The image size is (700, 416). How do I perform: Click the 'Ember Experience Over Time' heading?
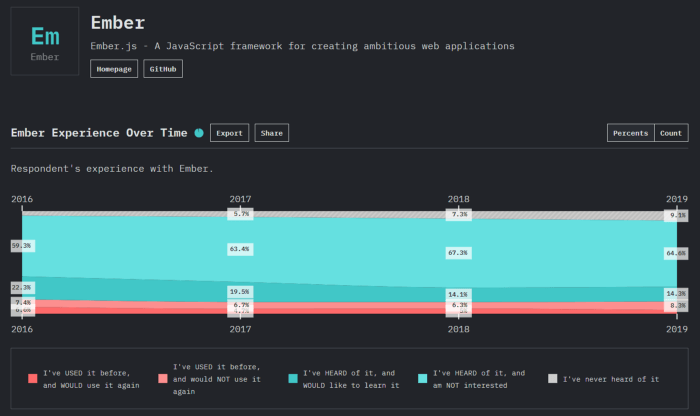coord(99,133)
